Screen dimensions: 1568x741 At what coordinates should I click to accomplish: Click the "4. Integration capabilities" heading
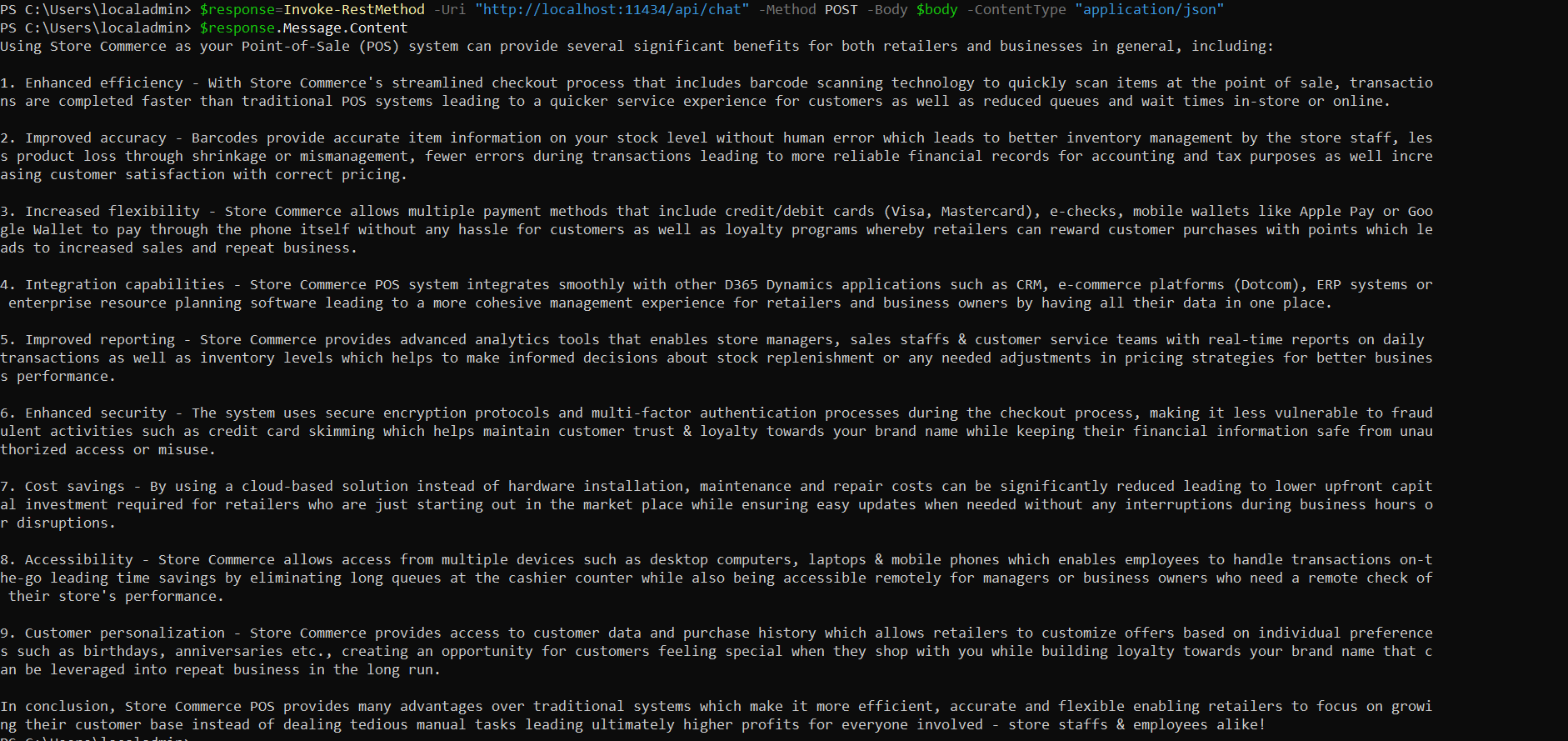pos(112,285)
